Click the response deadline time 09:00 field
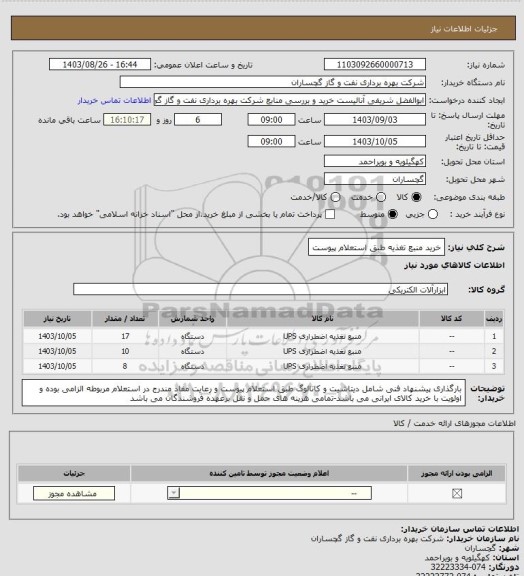The height and width of the screenshot is (576, 524). (x=271, y=120)
